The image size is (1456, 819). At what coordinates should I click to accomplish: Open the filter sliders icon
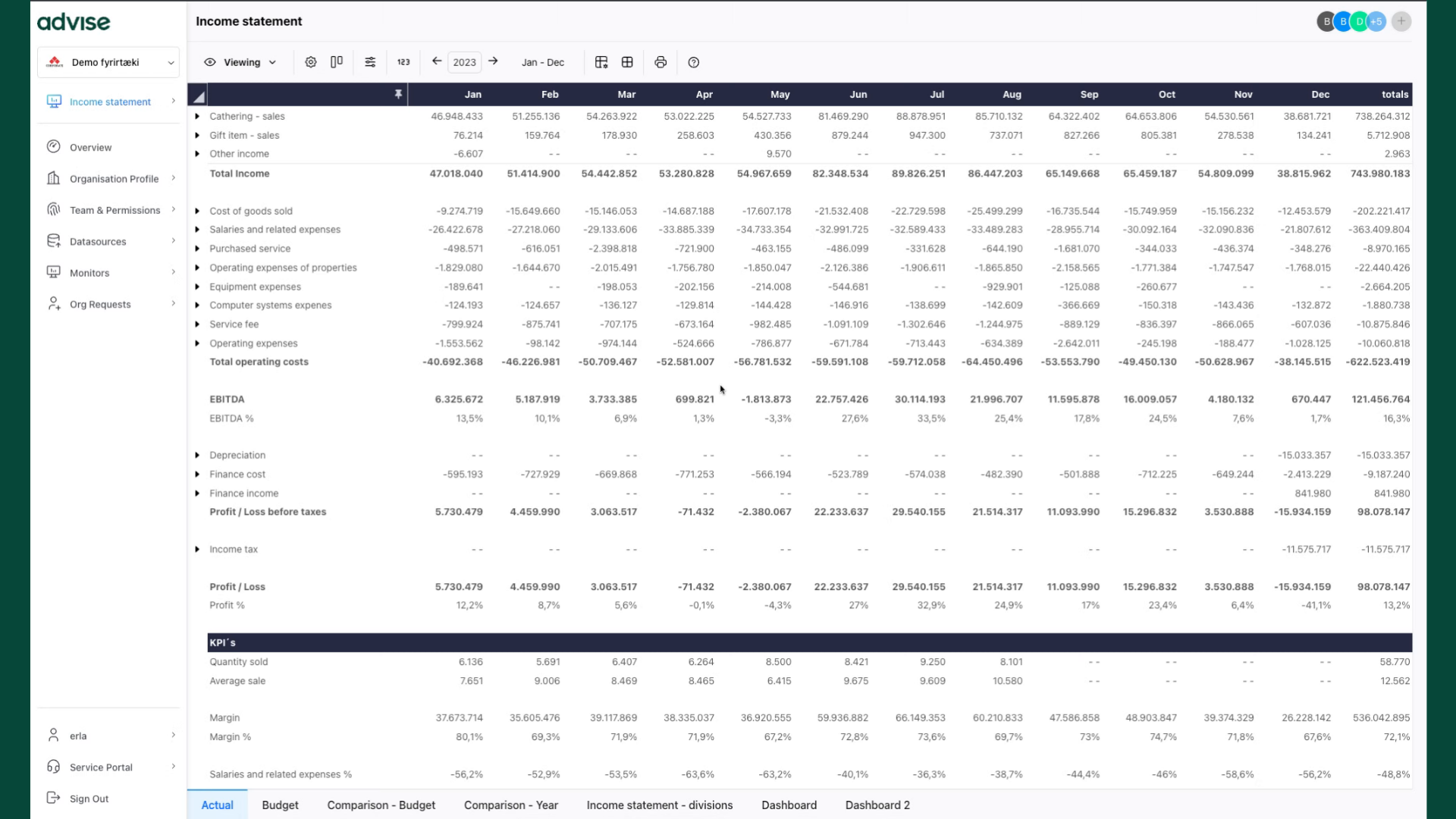[x=370, y=62]
